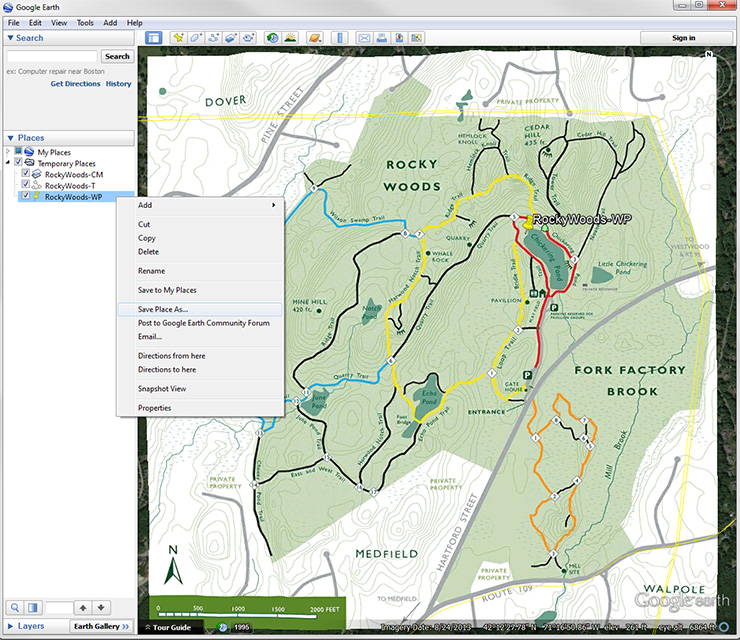Image resolution: width=740 pixels, height=640 pixels.
Task: Open the Tools menu
Action: click(85, 22)
